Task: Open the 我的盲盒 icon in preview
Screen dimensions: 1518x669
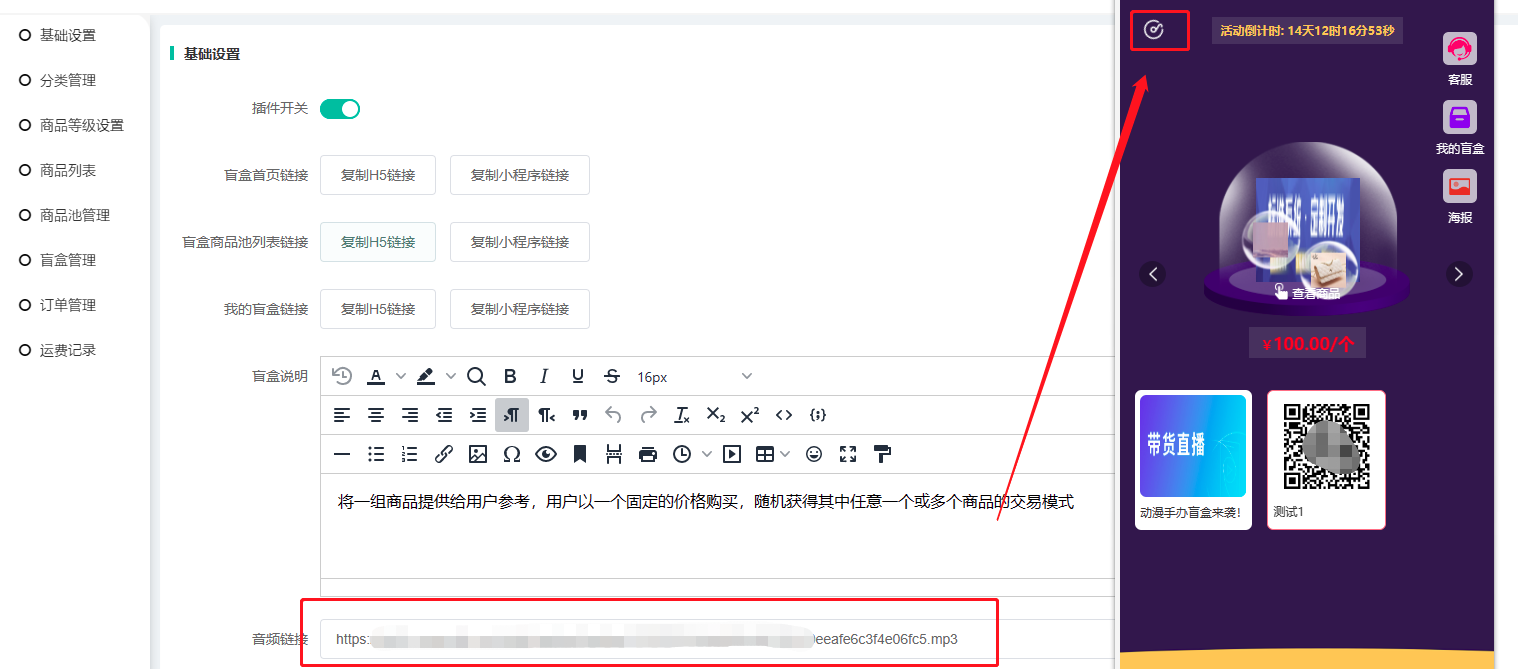Action: click(x=1460, y=118)
